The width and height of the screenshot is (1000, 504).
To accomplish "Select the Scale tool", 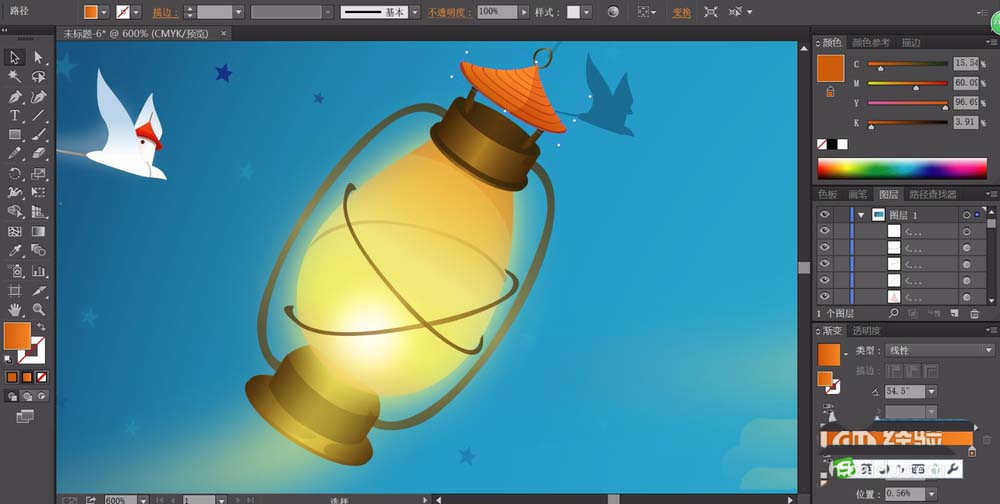I will [x=38, y=174].
